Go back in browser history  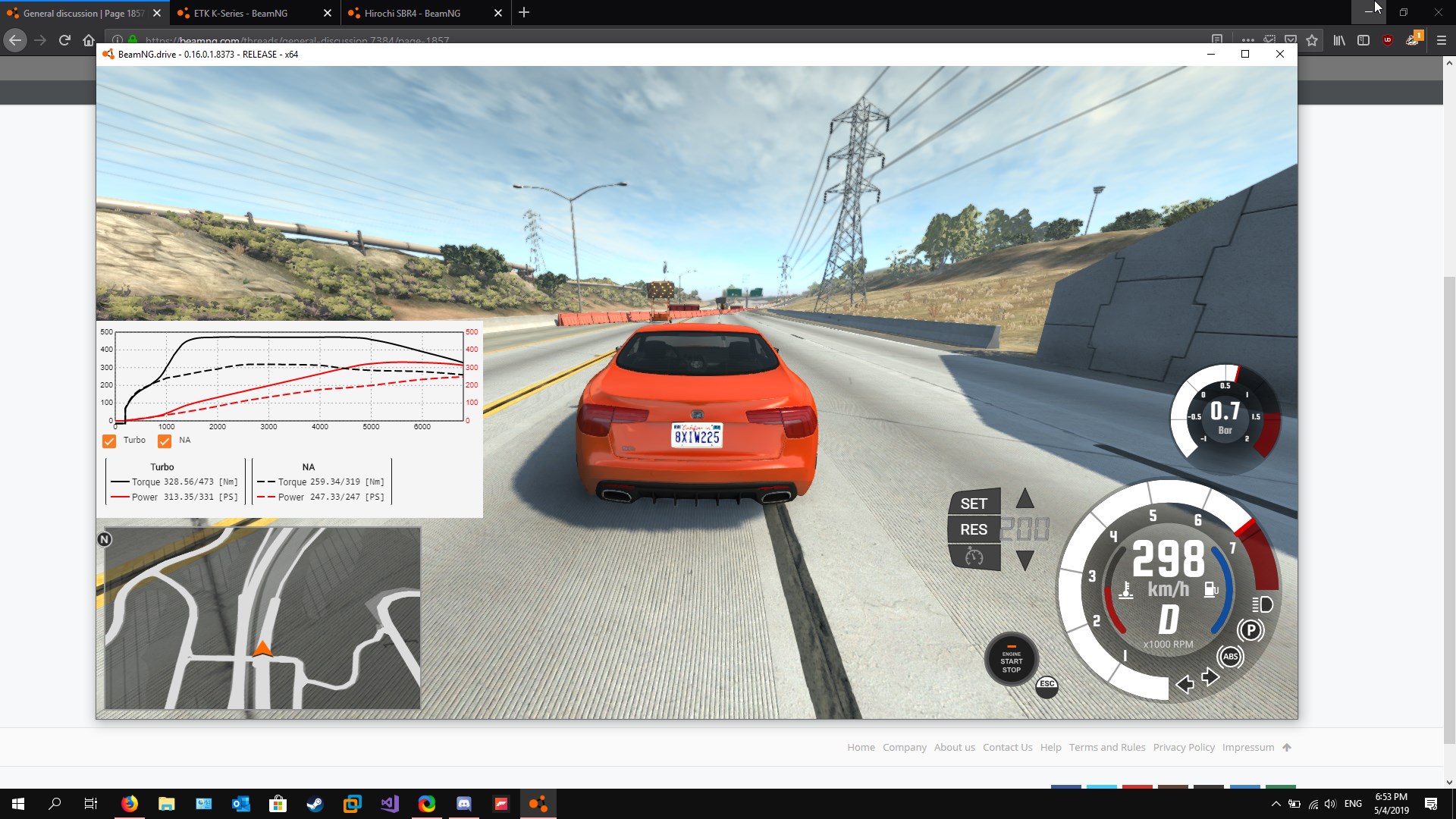point(15,40)
